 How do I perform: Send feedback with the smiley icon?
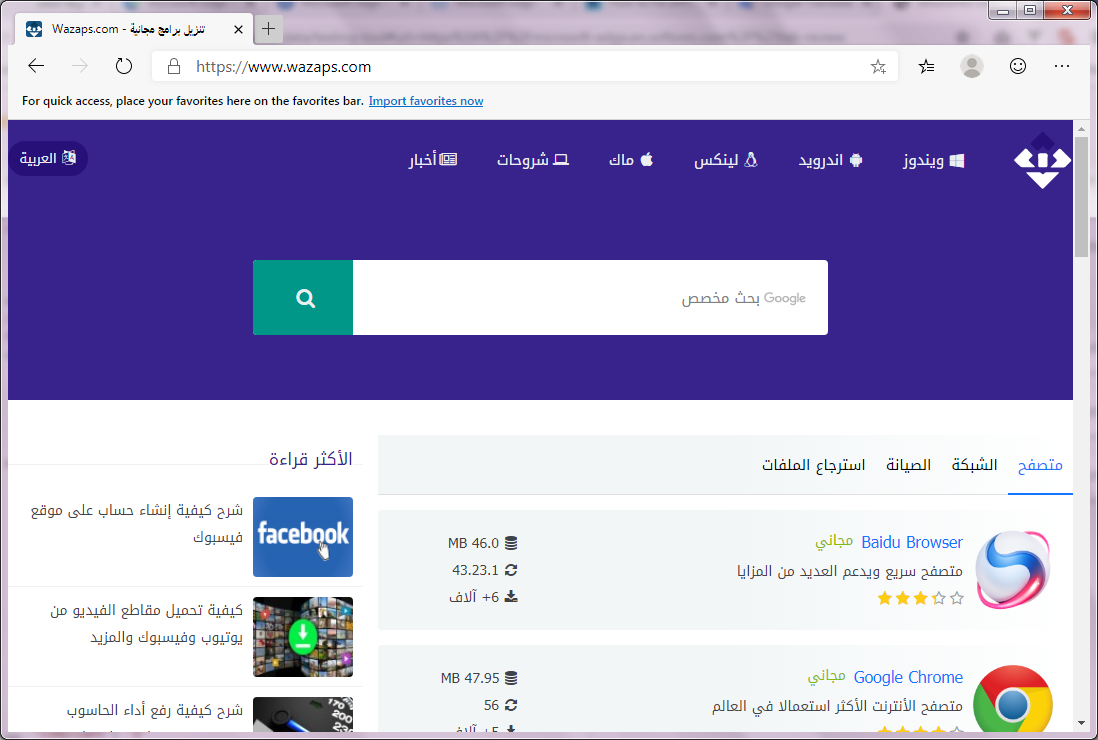click(1017, 66)
